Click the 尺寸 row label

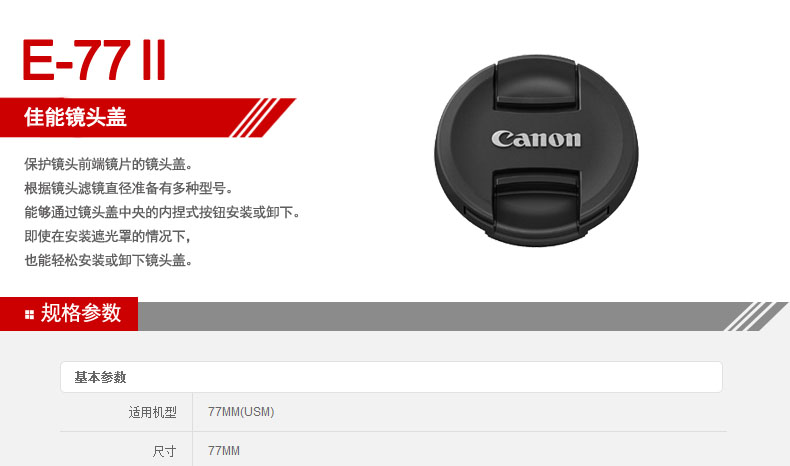click(x=165, y=451)
